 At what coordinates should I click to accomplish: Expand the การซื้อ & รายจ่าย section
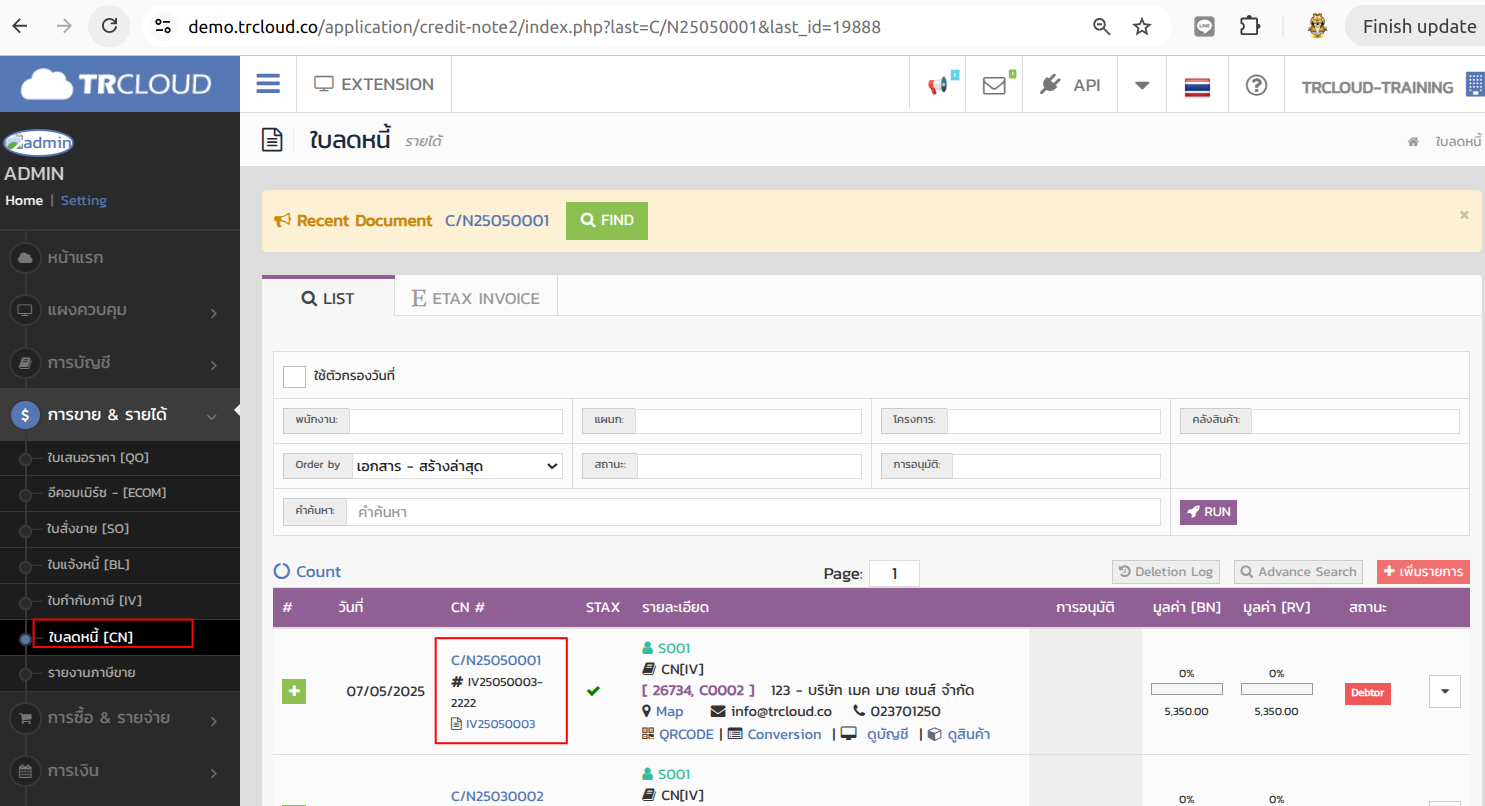120,718
